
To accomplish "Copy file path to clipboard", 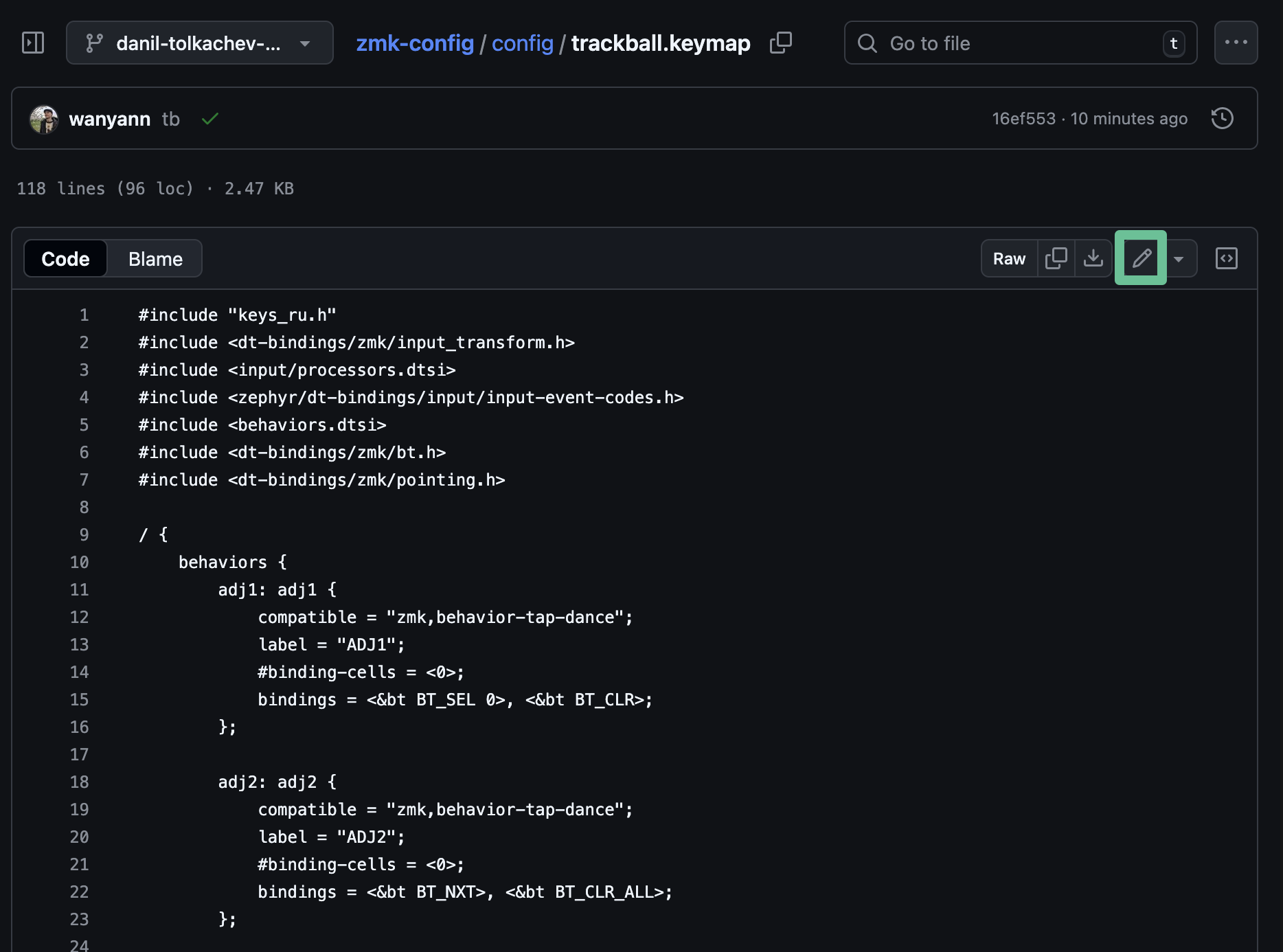I will tap(780, 43).
